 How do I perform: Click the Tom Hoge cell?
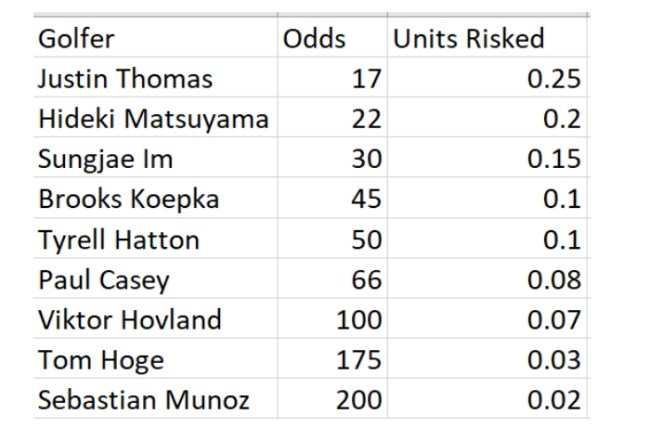click(x=99, y=360)
